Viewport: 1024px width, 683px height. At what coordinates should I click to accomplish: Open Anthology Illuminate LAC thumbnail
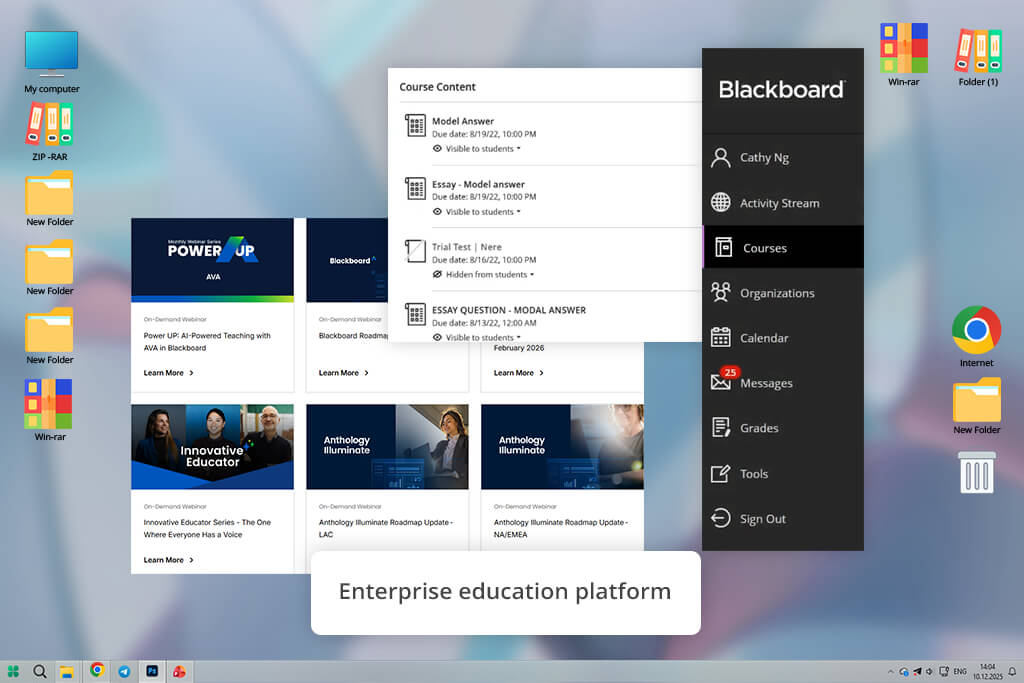click(x=387, y=447)
